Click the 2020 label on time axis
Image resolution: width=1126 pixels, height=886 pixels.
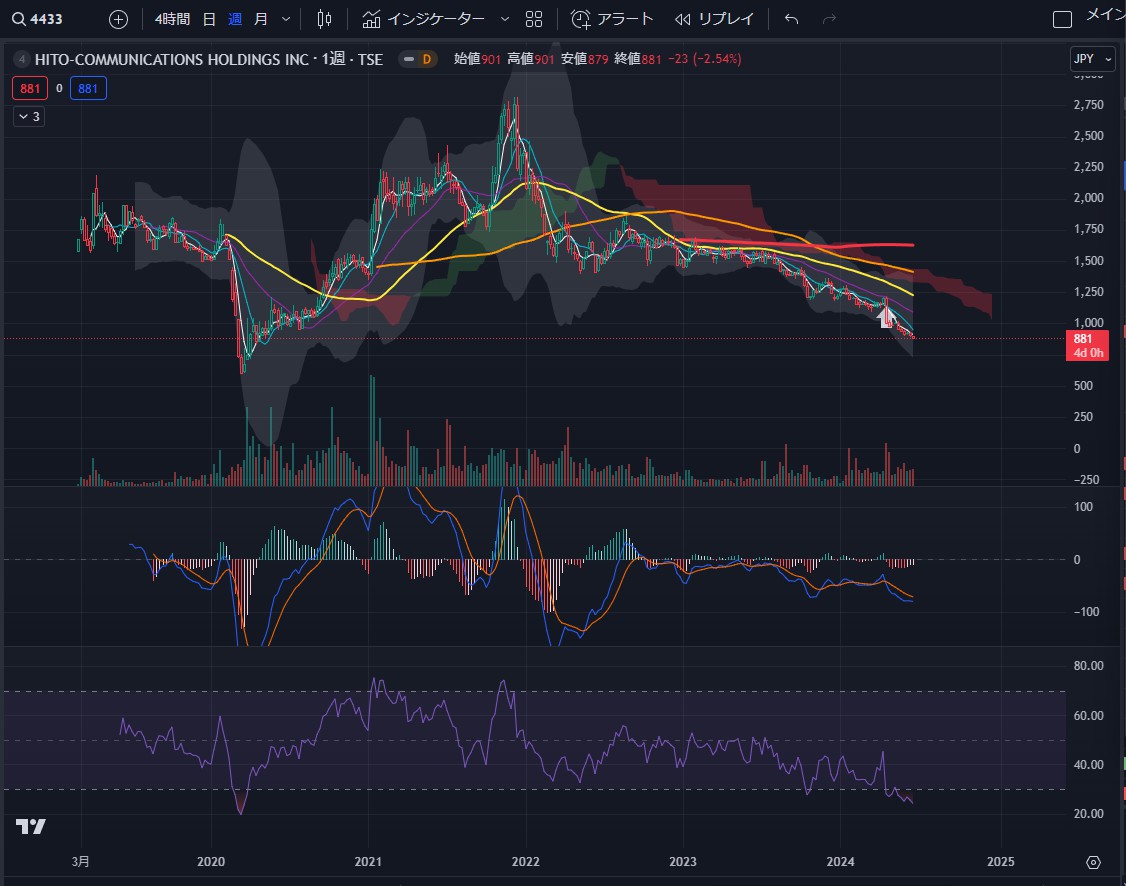(211, 862)
